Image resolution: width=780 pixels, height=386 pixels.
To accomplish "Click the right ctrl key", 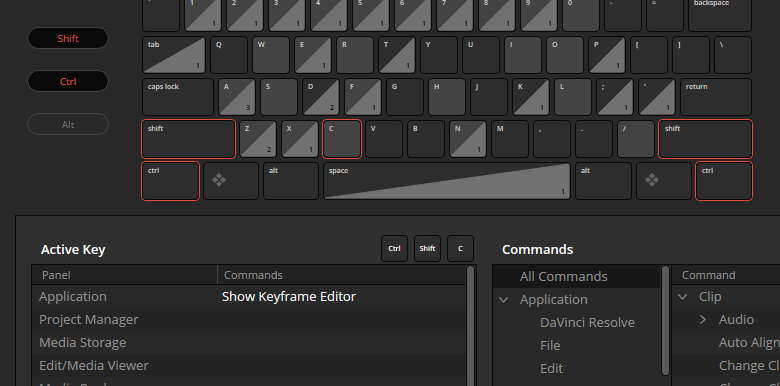I will pyautogui.click(x=724, y=181).
